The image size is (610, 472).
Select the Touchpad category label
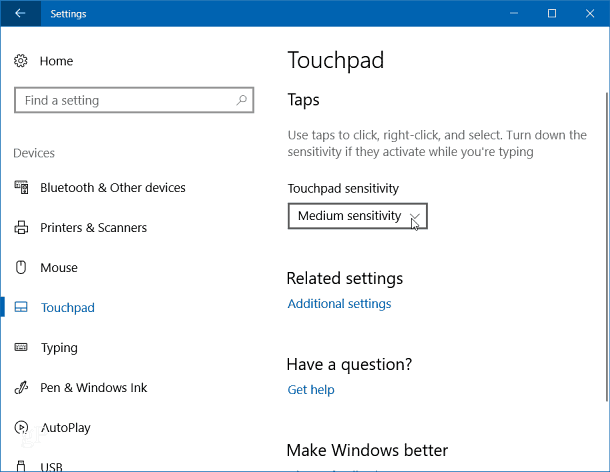click(x=68, y=307)
